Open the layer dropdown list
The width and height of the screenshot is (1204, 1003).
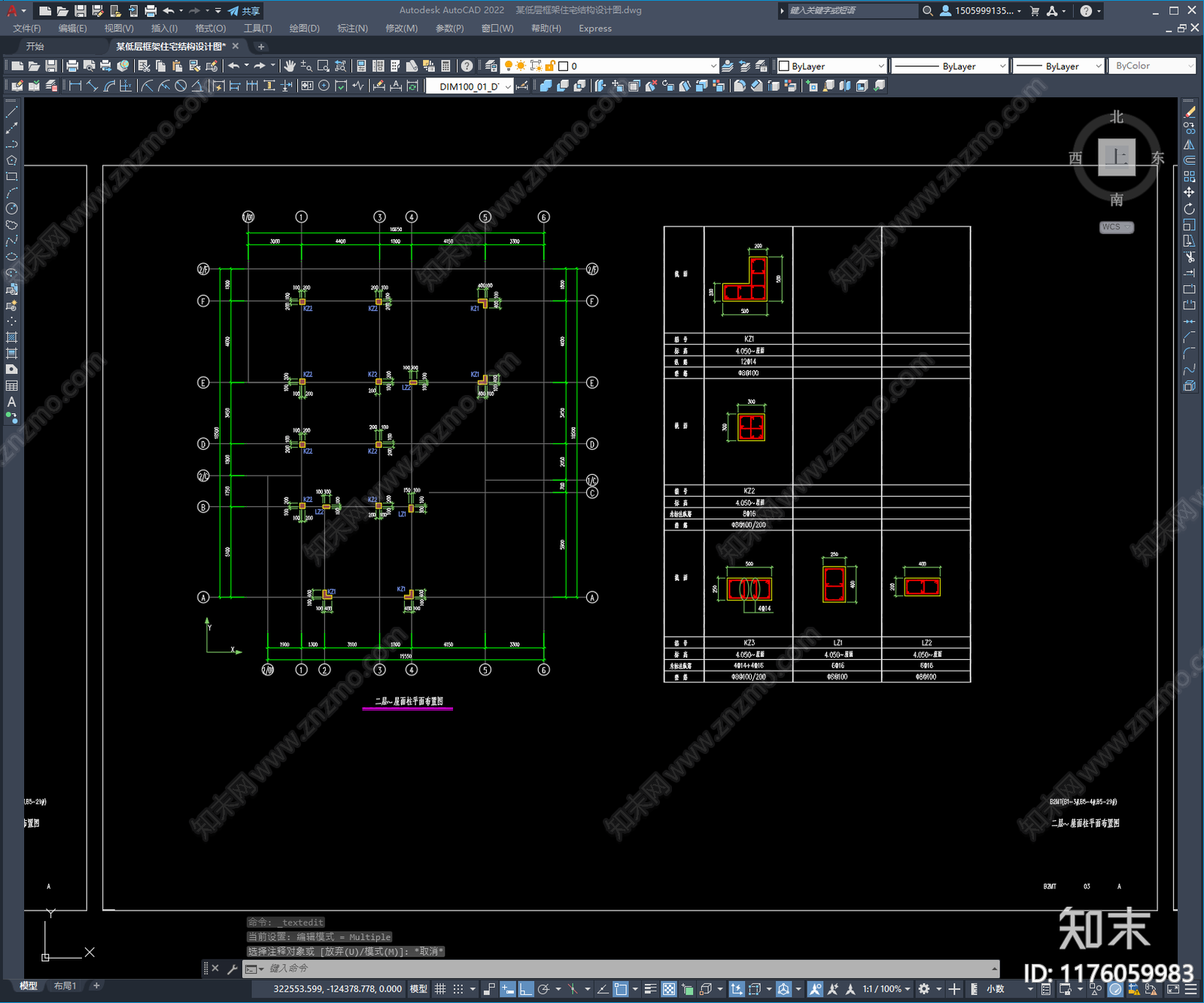[x=713, y=66]
